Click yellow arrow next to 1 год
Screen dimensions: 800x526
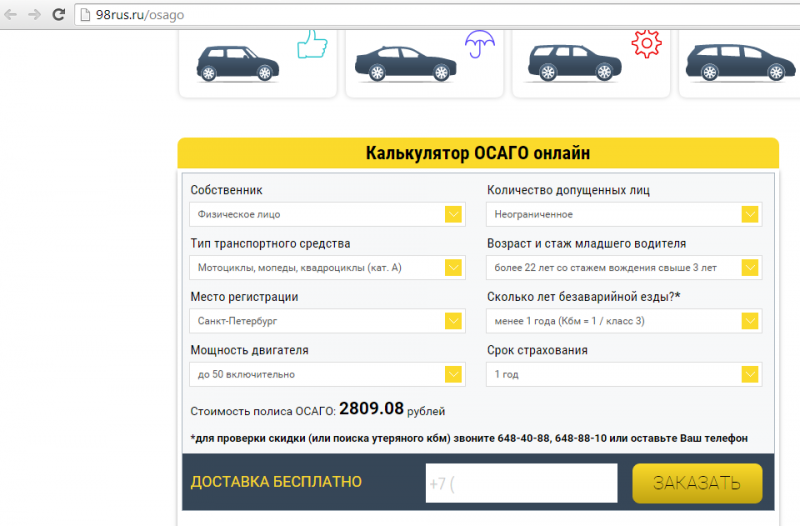coord(750,374)
